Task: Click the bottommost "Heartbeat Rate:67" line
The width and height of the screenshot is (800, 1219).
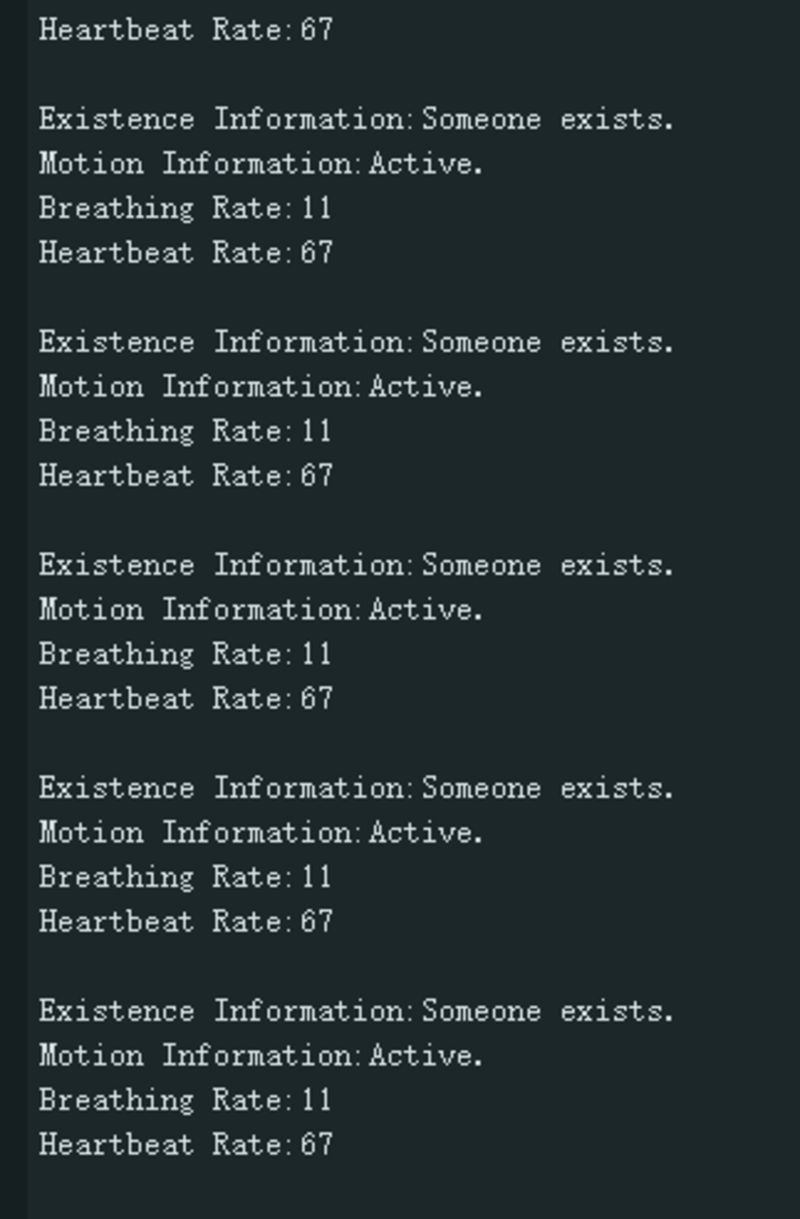Action: [186, 1144]
